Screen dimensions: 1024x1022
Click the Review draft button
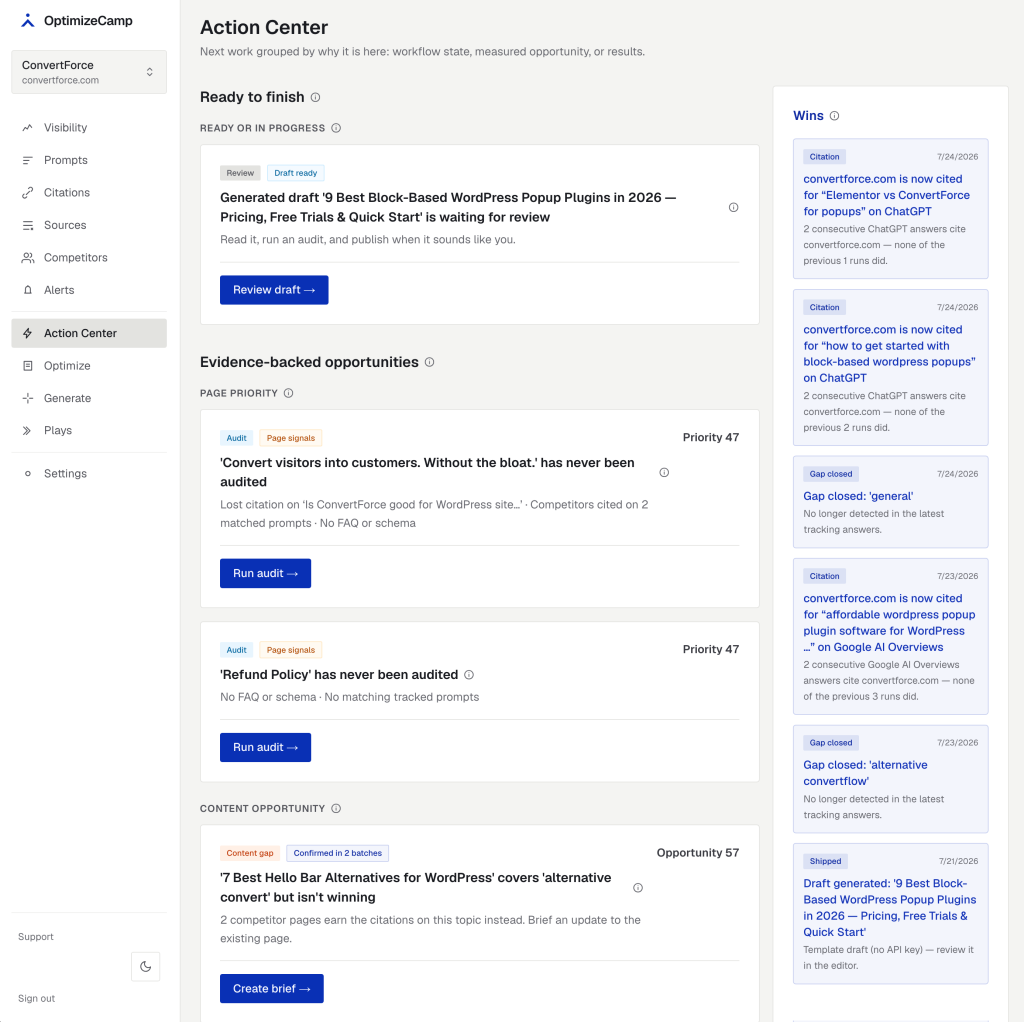point(274,290)
